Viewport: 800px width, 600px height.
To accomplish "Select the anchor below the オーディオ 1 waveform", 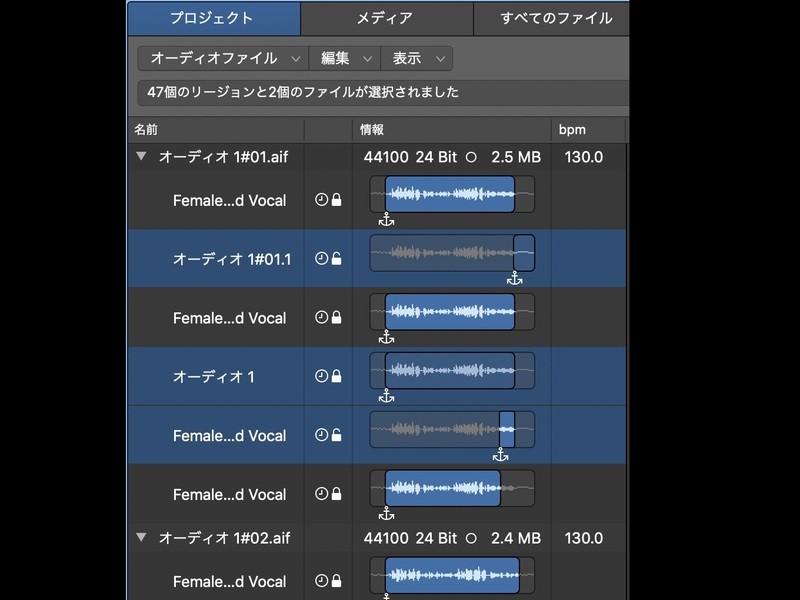I will [x=386, y=397].
